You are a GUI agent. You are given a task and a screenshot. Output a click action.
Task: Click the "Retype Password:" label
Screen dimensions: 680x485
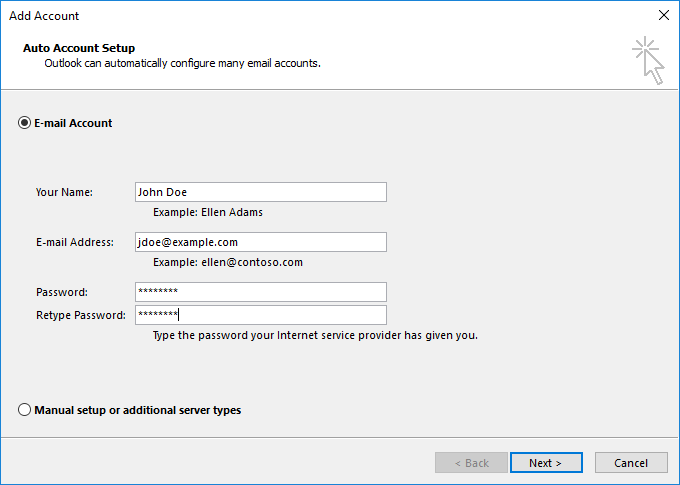[81, 315]
